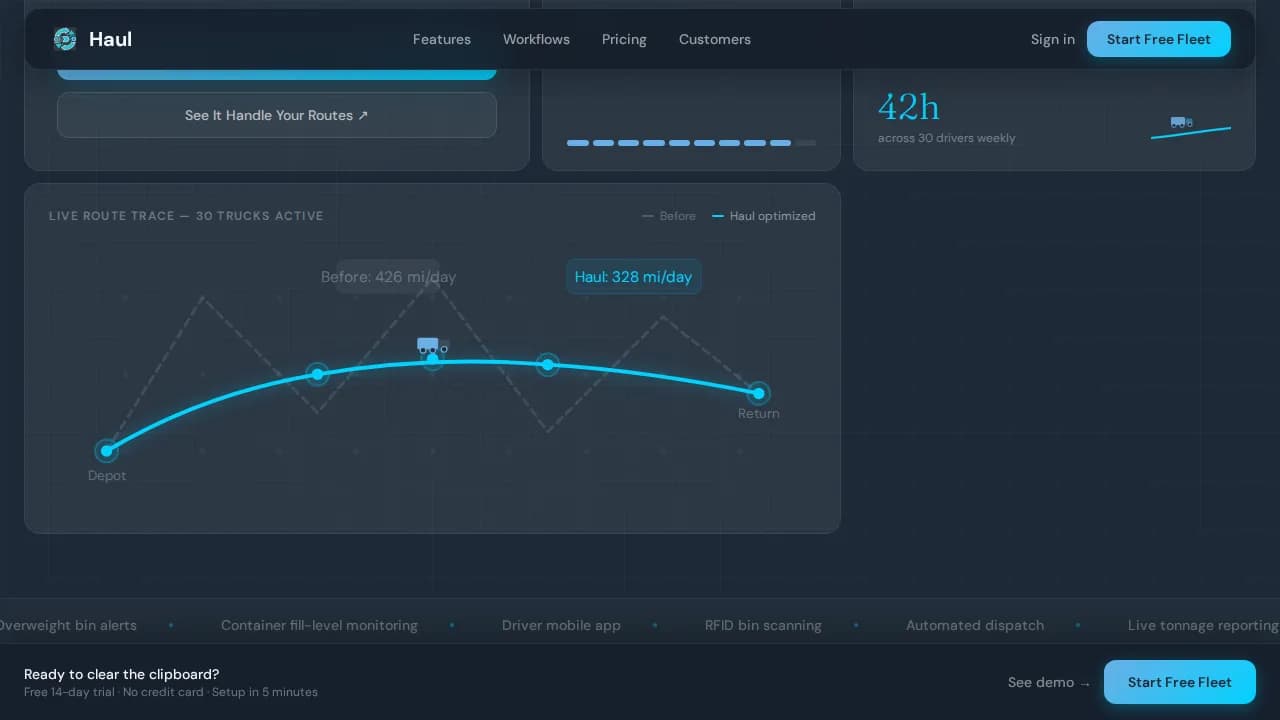Open the Customers nav item
The image size is (1280, 720).
click(715, 39)
